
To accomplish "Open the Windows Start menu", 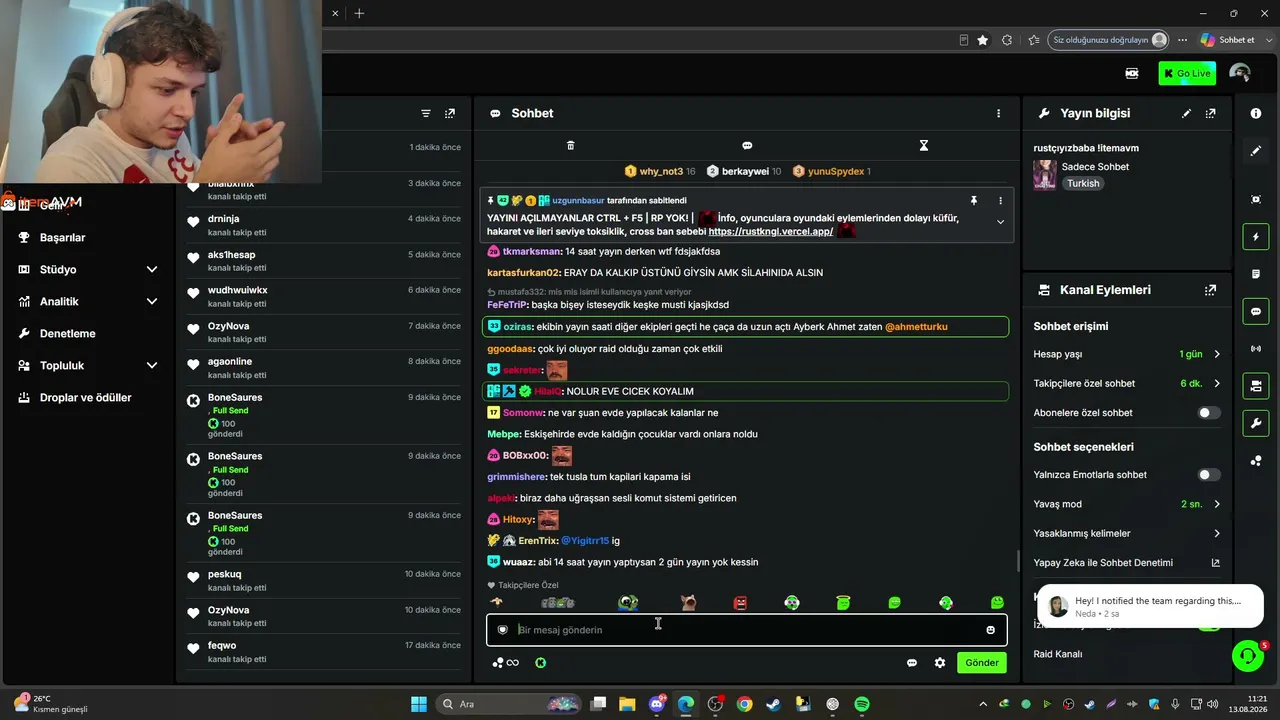I will tap(419, 704).
